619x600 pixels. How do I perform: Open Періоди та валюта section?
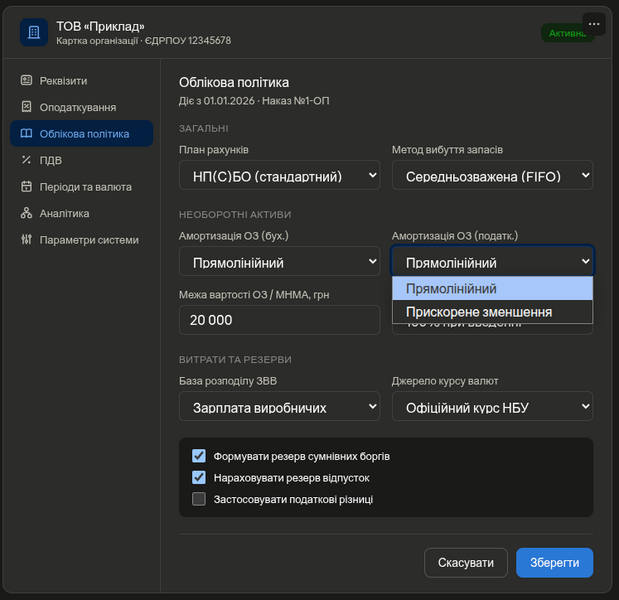[82, 186]
